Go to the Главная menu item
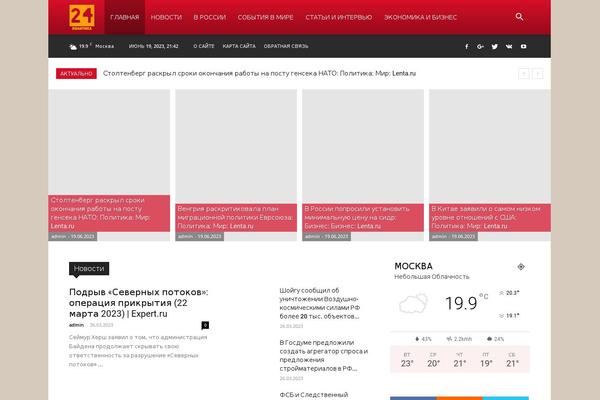600x400 pixels. 124,17
